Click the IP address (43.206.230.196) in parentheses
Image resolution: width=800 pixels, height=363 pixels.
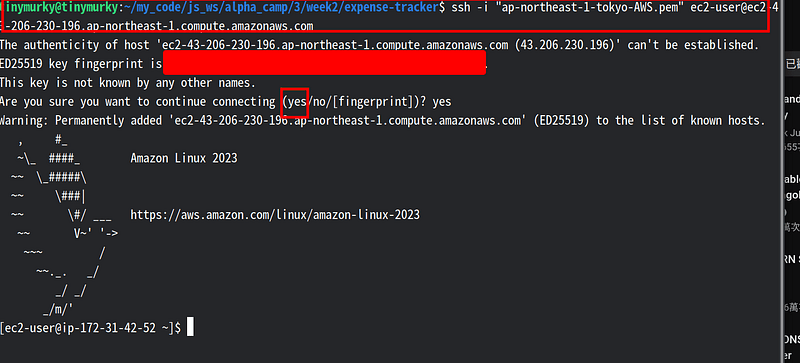(568, 45)
